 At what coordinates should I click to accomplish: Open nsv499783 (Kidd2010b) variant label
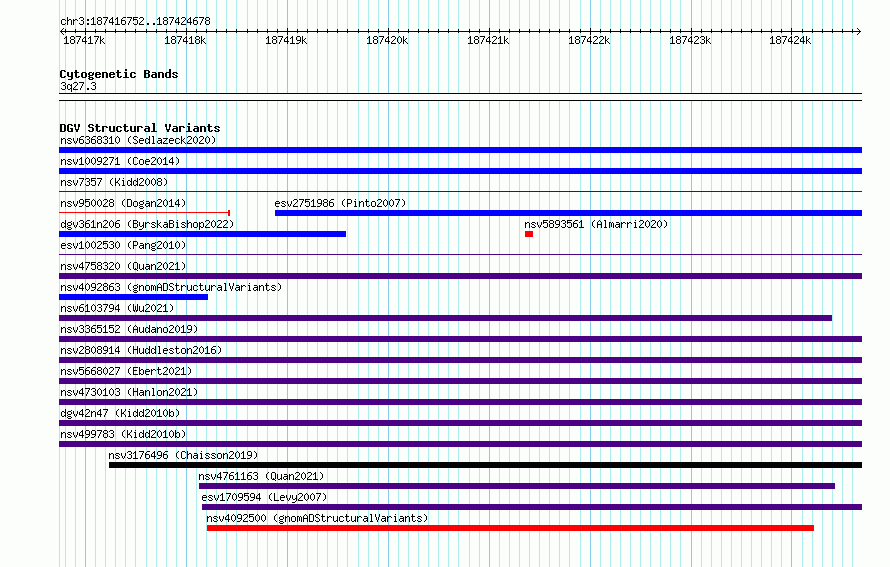(x=123, y=434)
